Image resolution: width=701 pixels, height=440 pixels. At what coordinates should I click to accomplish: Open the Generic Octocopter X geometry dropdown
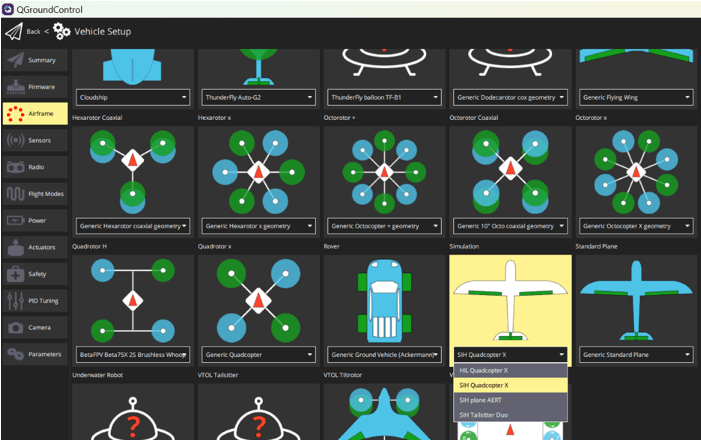636,226
